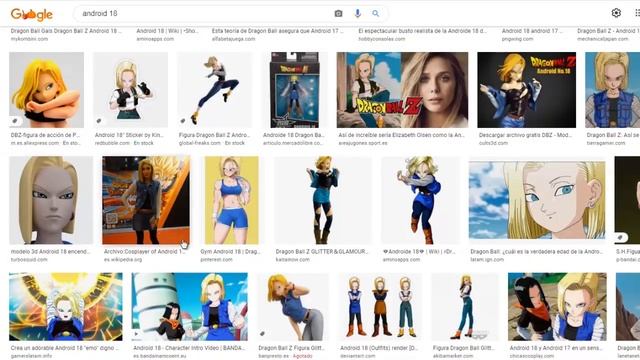Open the verdadera edad ign thumbnail
Screen dimensions: 640x360
pos(537,200)
